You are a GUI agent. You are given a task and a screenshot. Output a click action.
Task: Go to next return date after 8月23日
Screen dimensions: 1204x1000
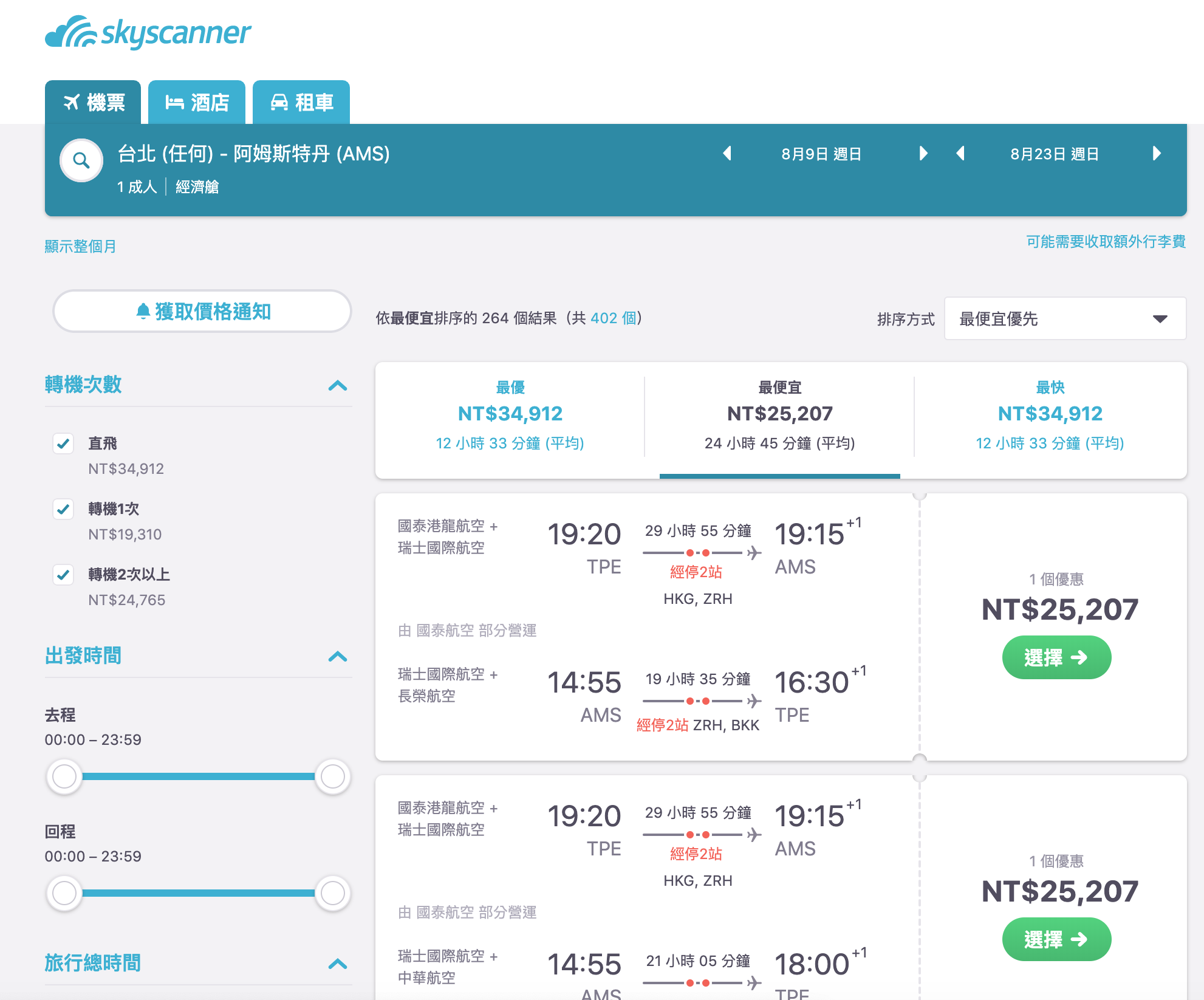click(x=1157, y=154)
